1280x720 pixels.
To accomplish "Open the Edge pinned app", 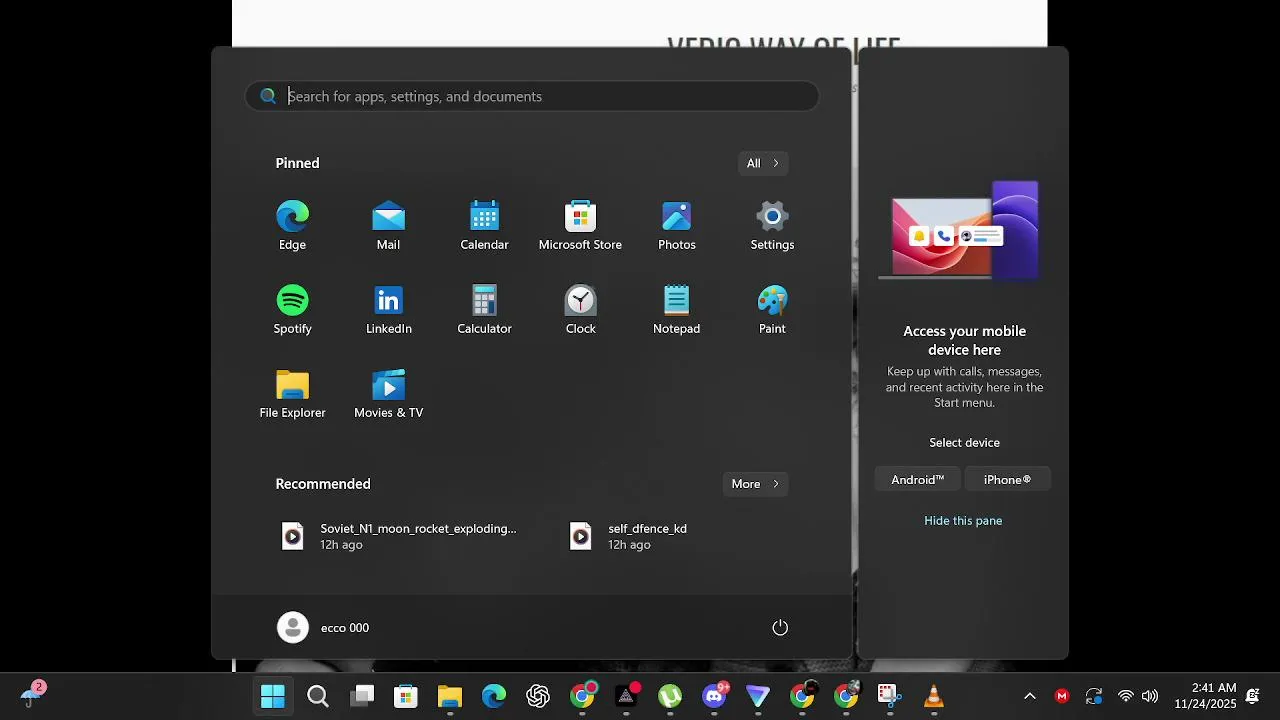I will [x=292, y=226].
